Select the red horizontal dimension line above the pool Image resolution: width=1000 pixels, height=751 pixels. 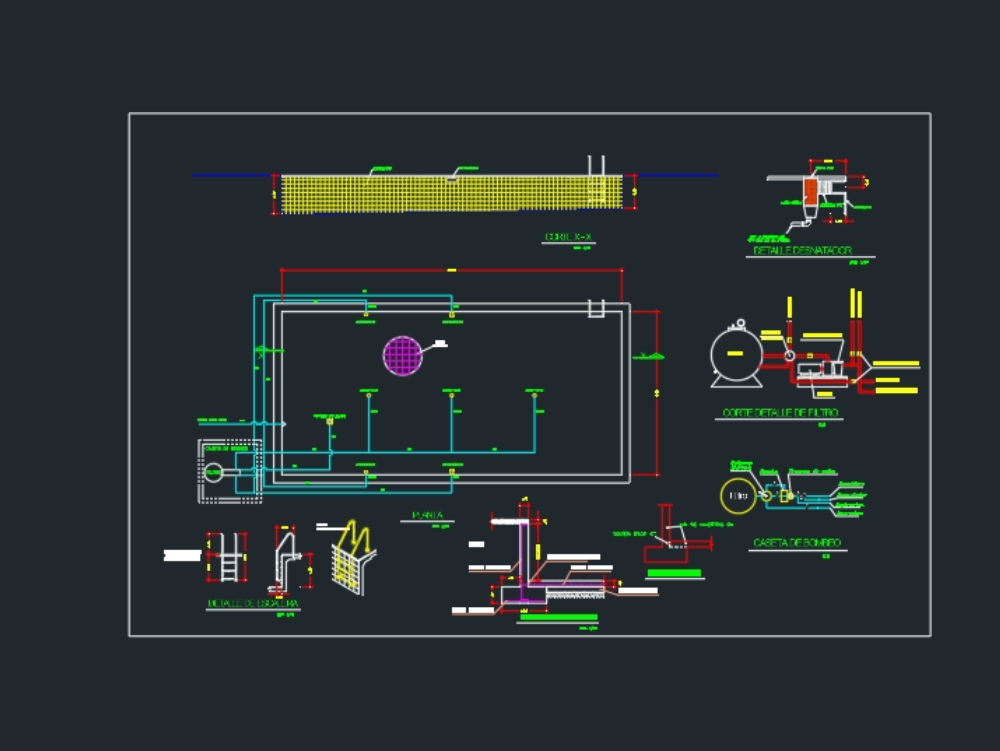[451, 270]
